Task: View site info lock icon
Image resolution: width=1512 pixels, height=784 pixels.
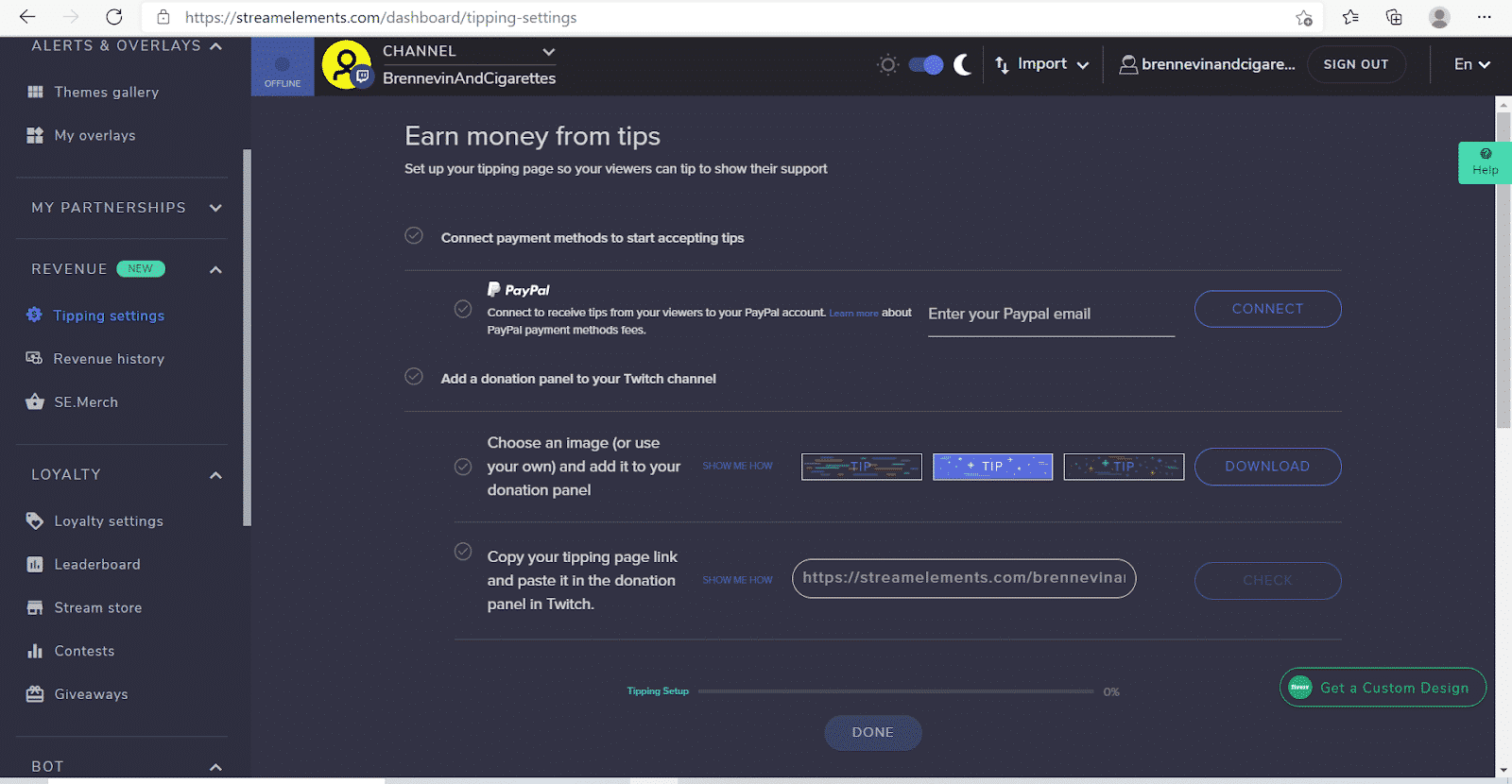Action: [163, 17]
